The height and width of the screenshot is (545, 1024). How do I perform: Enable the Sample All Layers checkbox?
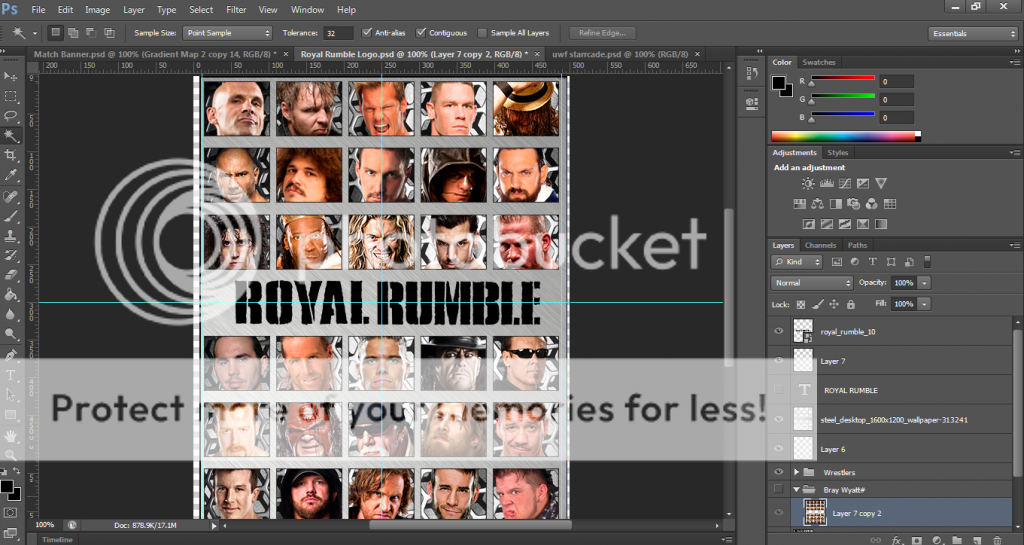[x=484, y=33]
